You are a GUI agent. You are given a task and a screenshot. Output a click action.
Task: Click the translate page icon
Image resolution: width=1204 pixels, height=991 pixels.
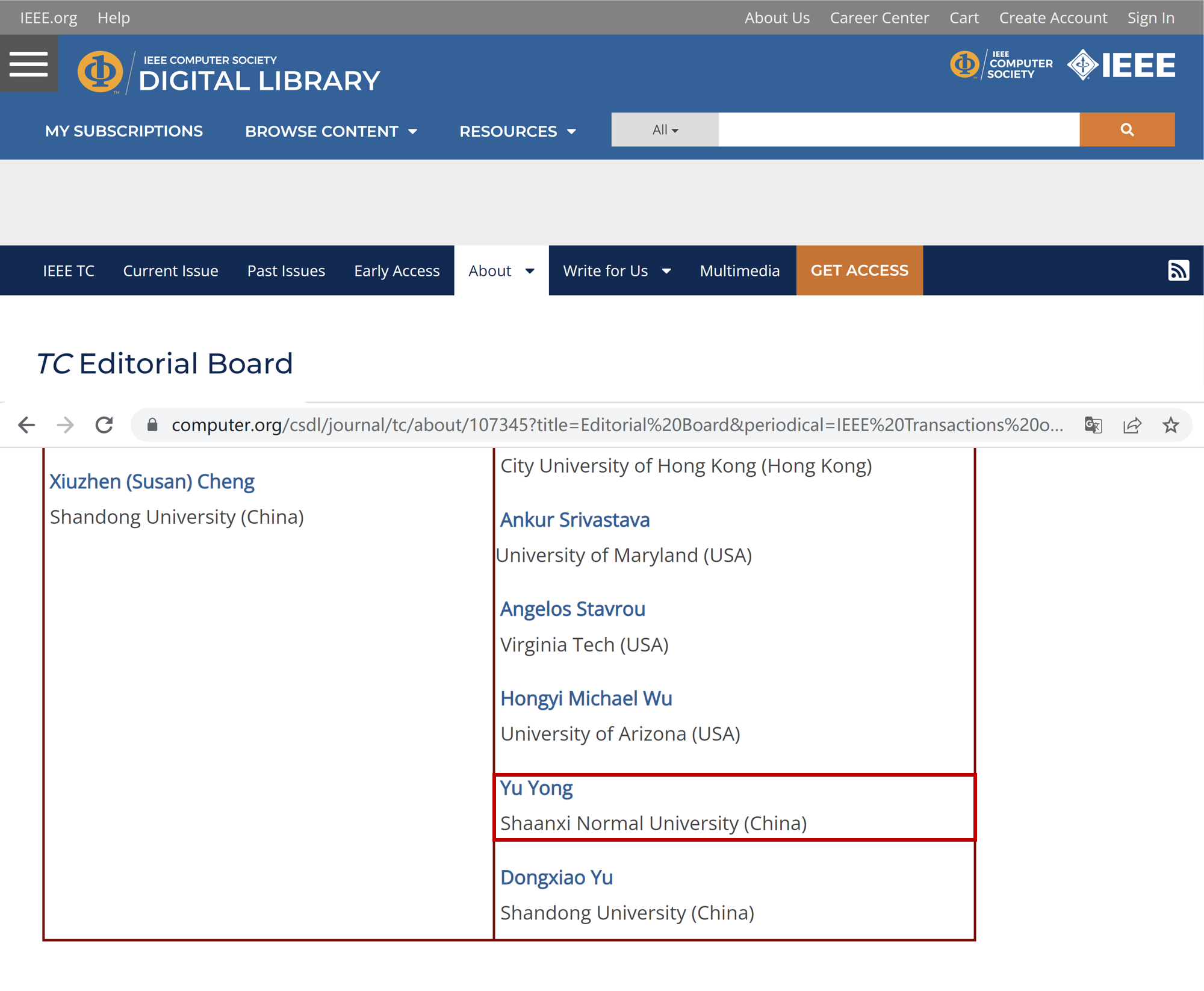(1093, 425)
